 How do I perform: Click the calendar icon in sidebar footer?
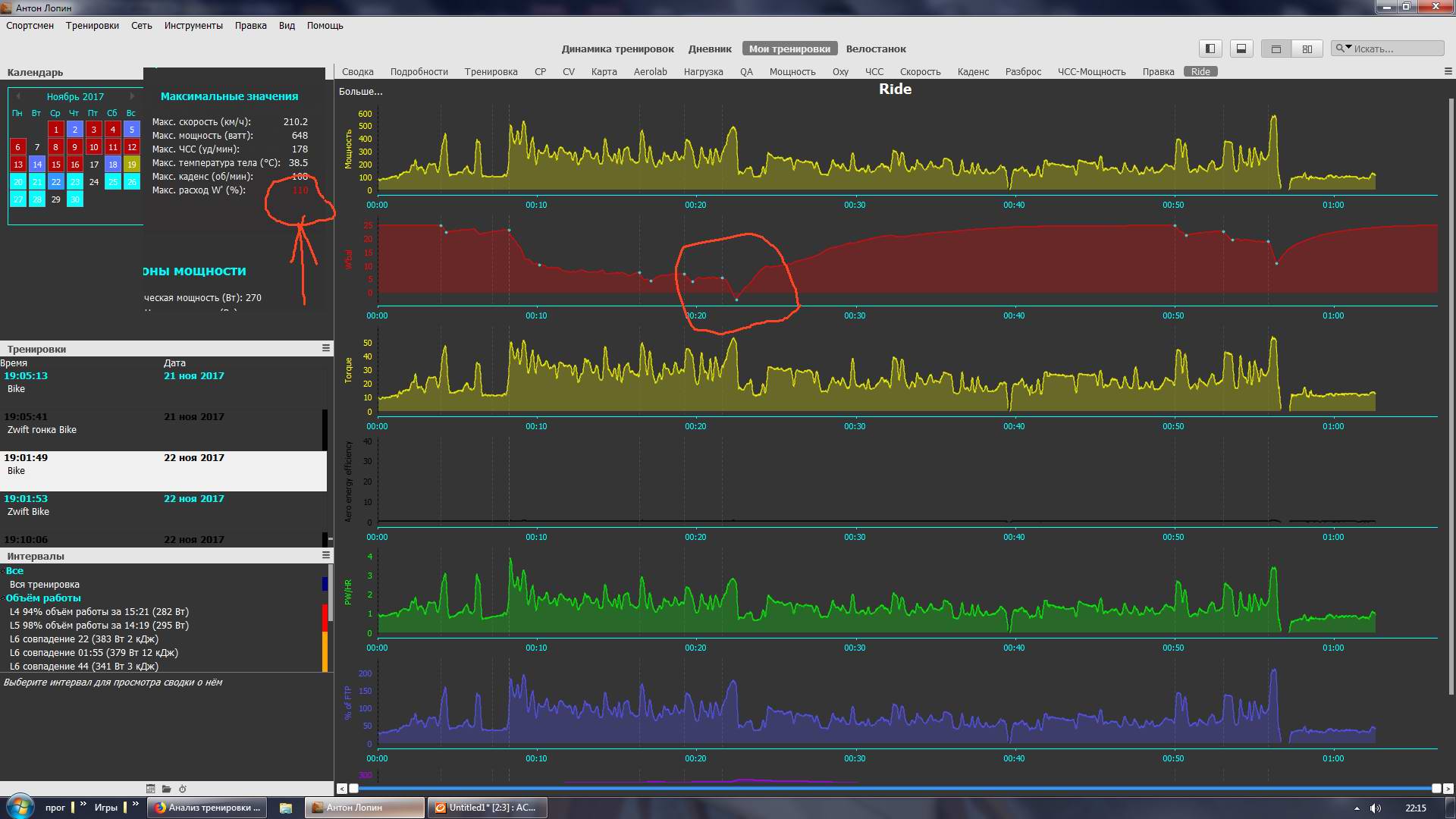tap(150, 789)
